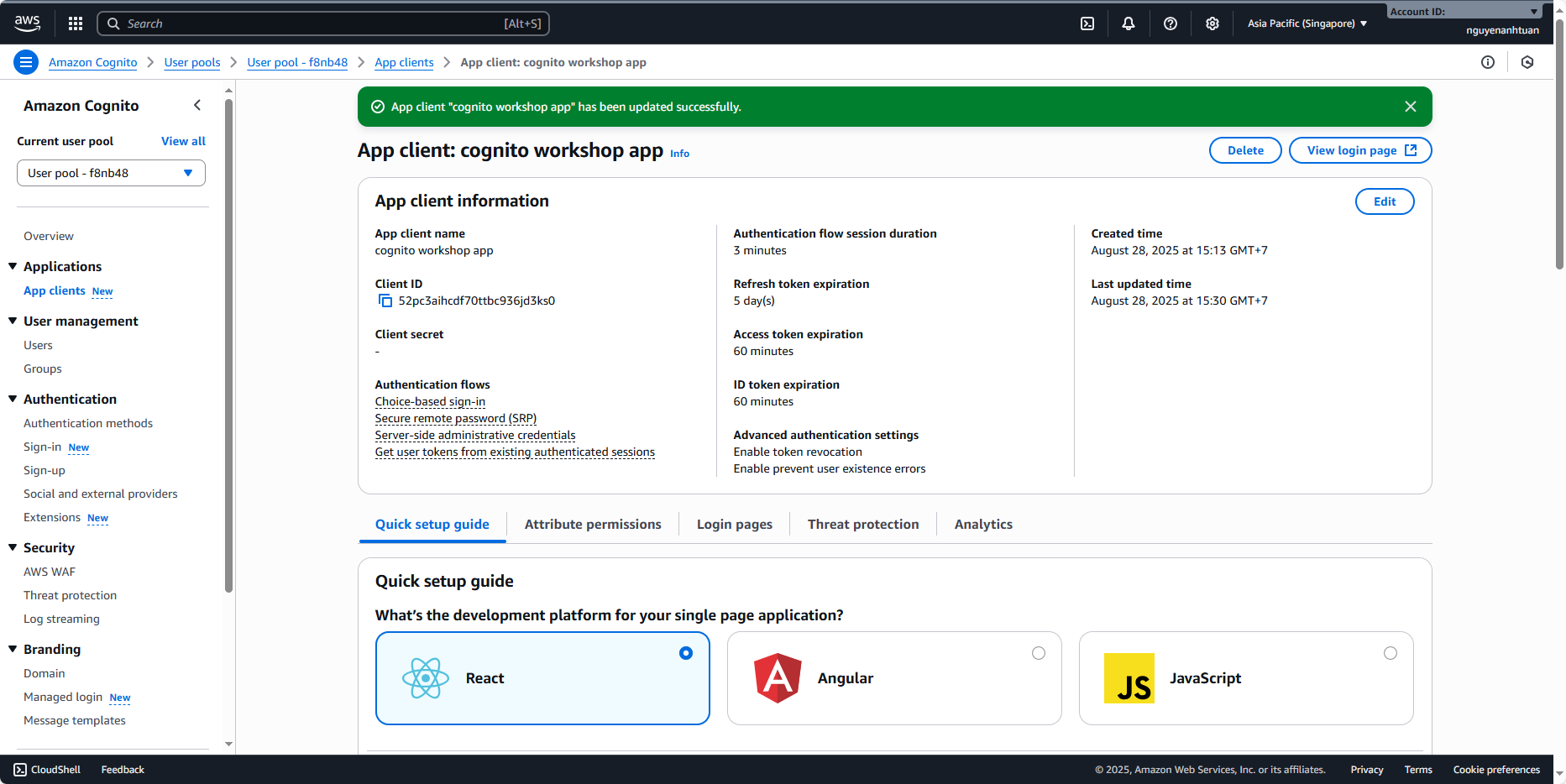Image resolution: width=1566 pixels, height=784 pixels.
Task: Toggle the hamburger navigation menu
Action: pos(26,62)
